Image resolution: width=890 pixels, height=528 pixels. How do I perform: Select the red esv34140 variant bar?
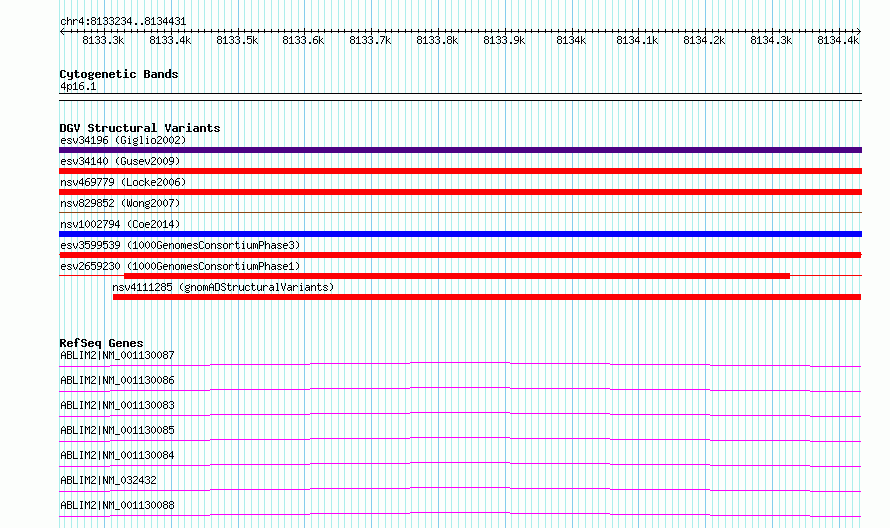tap(460, 171)
